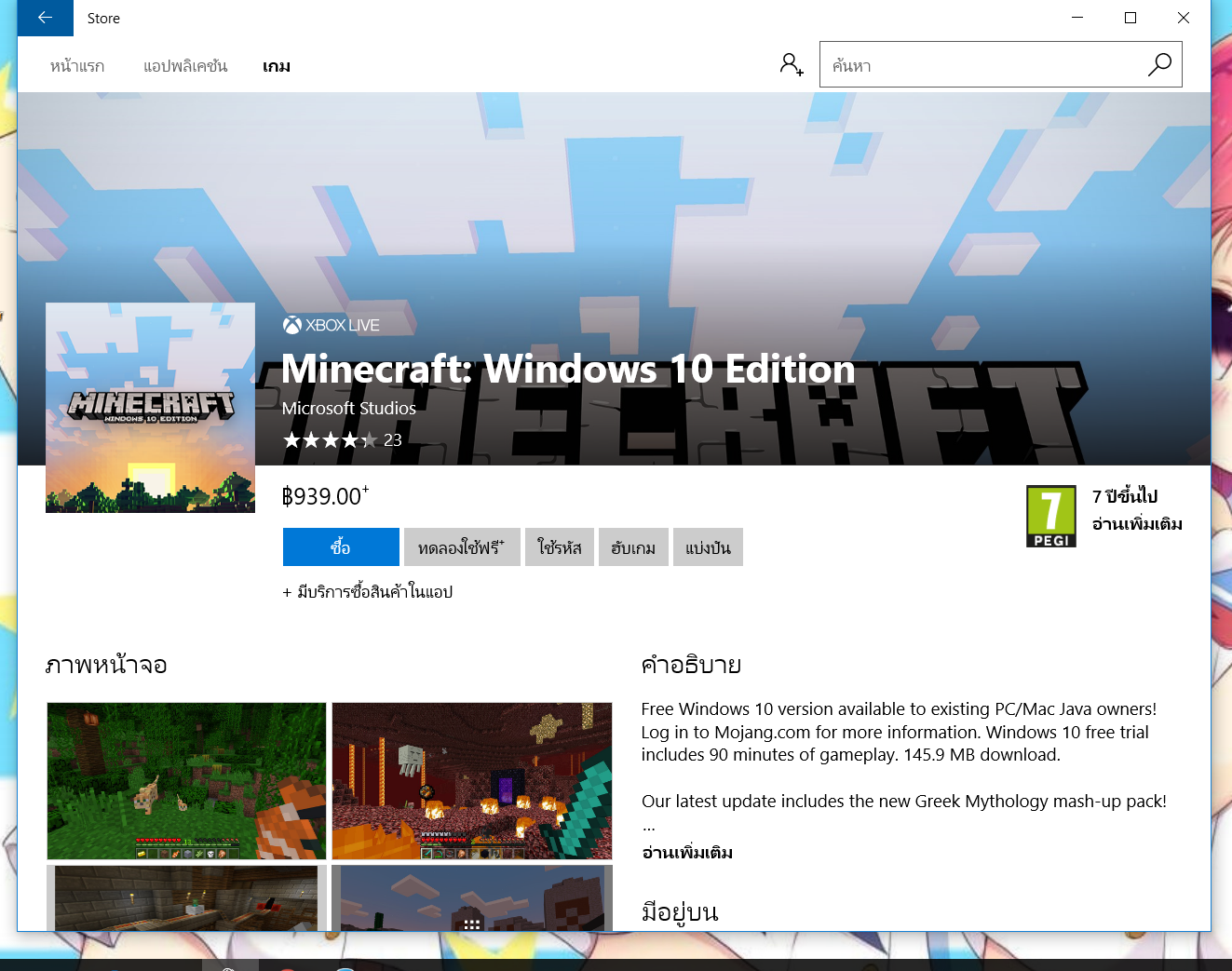Click the ใช้รหัส redeem code button
Image resolution: width=1232 pixels, height=971 pixels.
pos(560,547)
